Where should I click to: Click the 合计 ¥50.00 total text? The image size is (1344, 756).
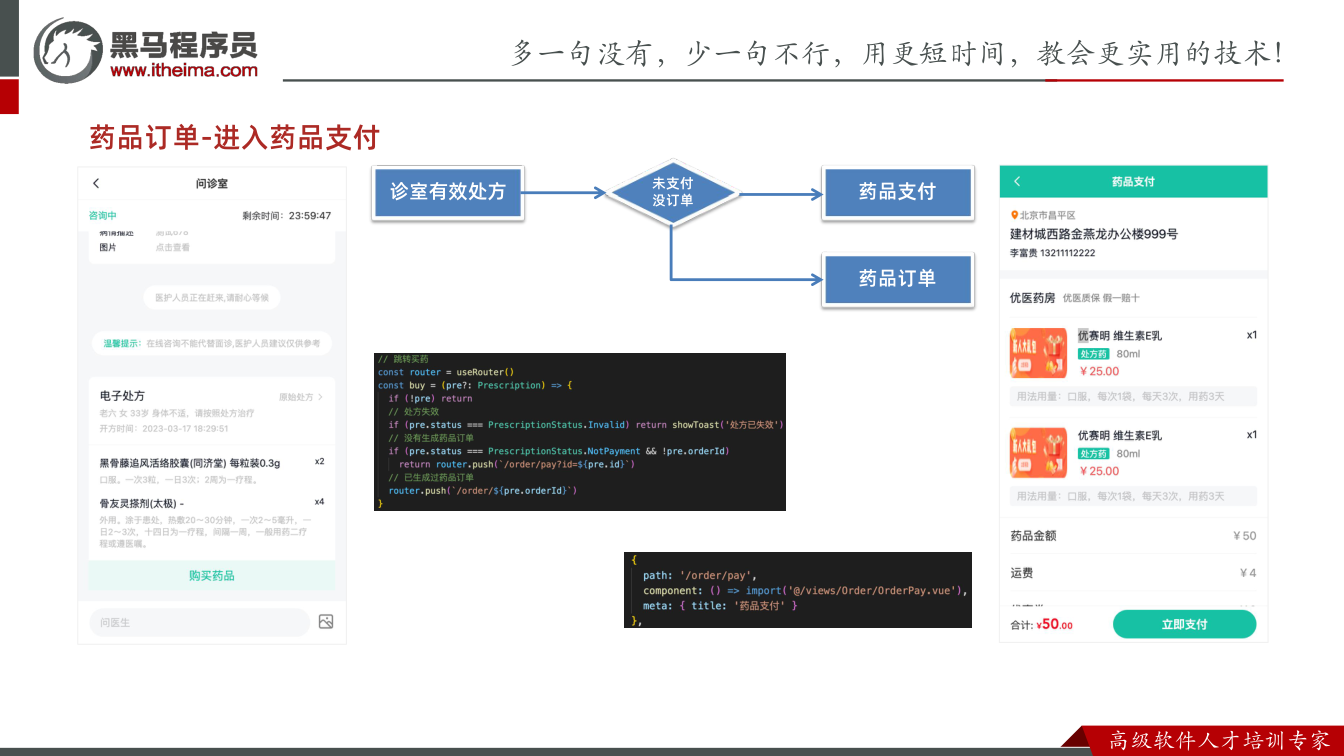tap(1041, 625)
